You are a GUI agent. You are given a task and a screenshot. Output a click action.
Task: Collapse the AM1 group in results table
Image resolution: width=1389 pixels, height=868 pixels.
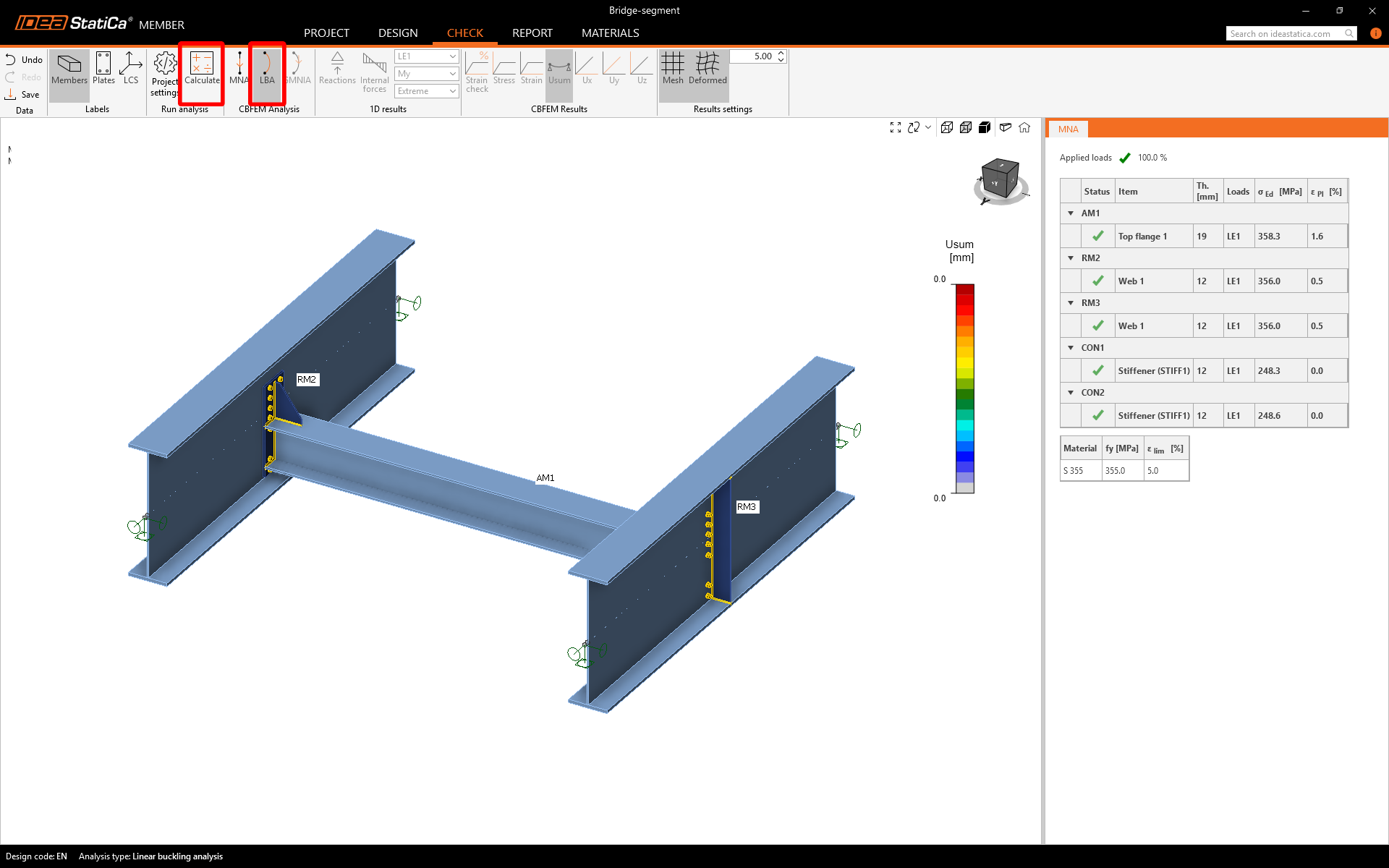click(1071, 213)
